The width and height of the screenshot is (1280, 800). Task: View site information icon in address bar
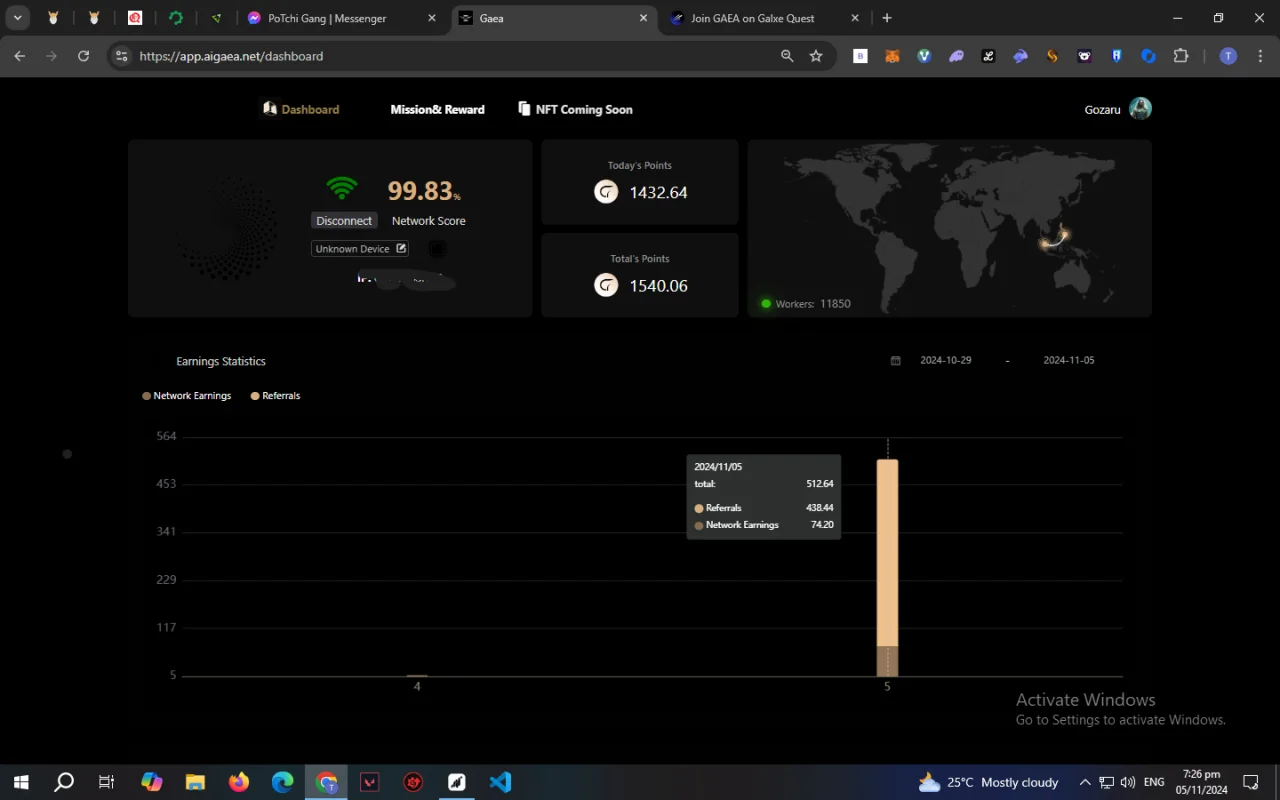click(x=122, y=56)
